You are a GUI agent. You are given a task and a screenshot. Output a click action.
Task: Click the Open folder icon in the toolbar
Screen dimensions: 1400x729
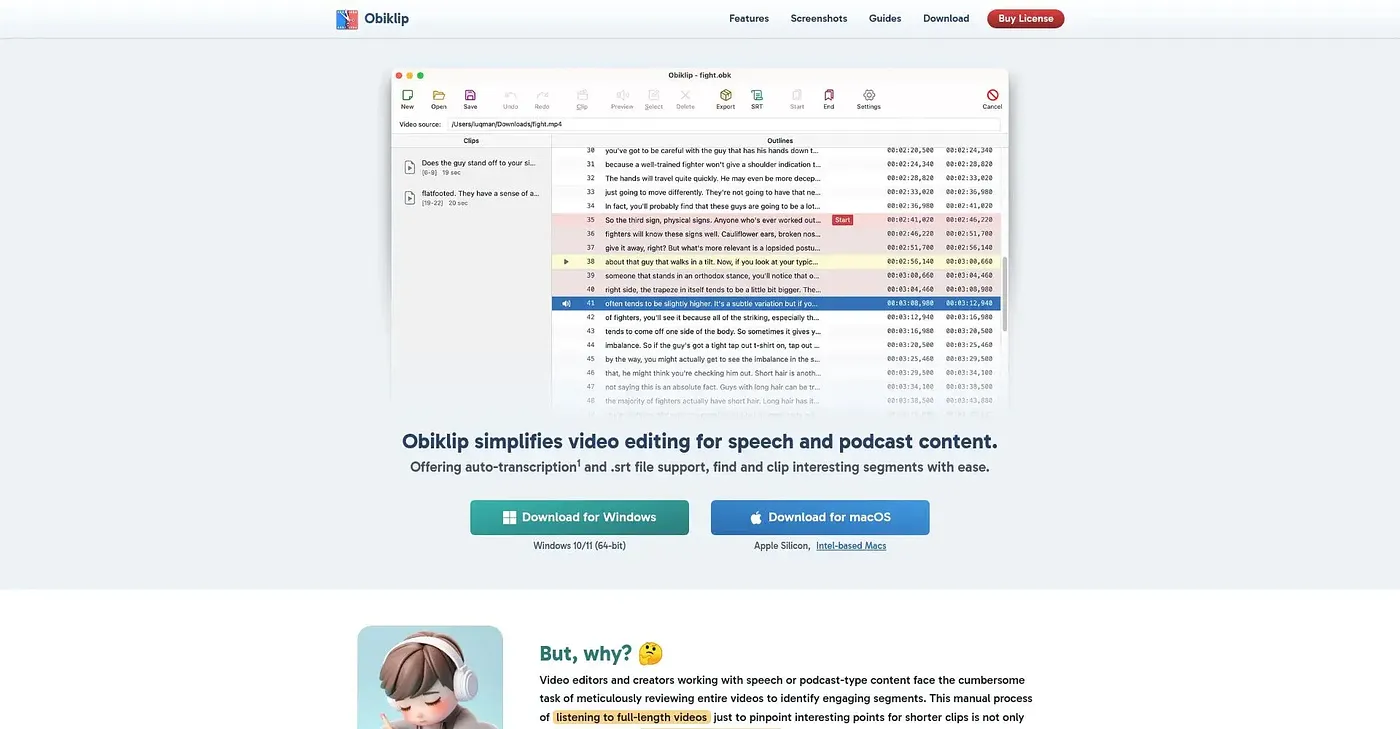(439, 95)
